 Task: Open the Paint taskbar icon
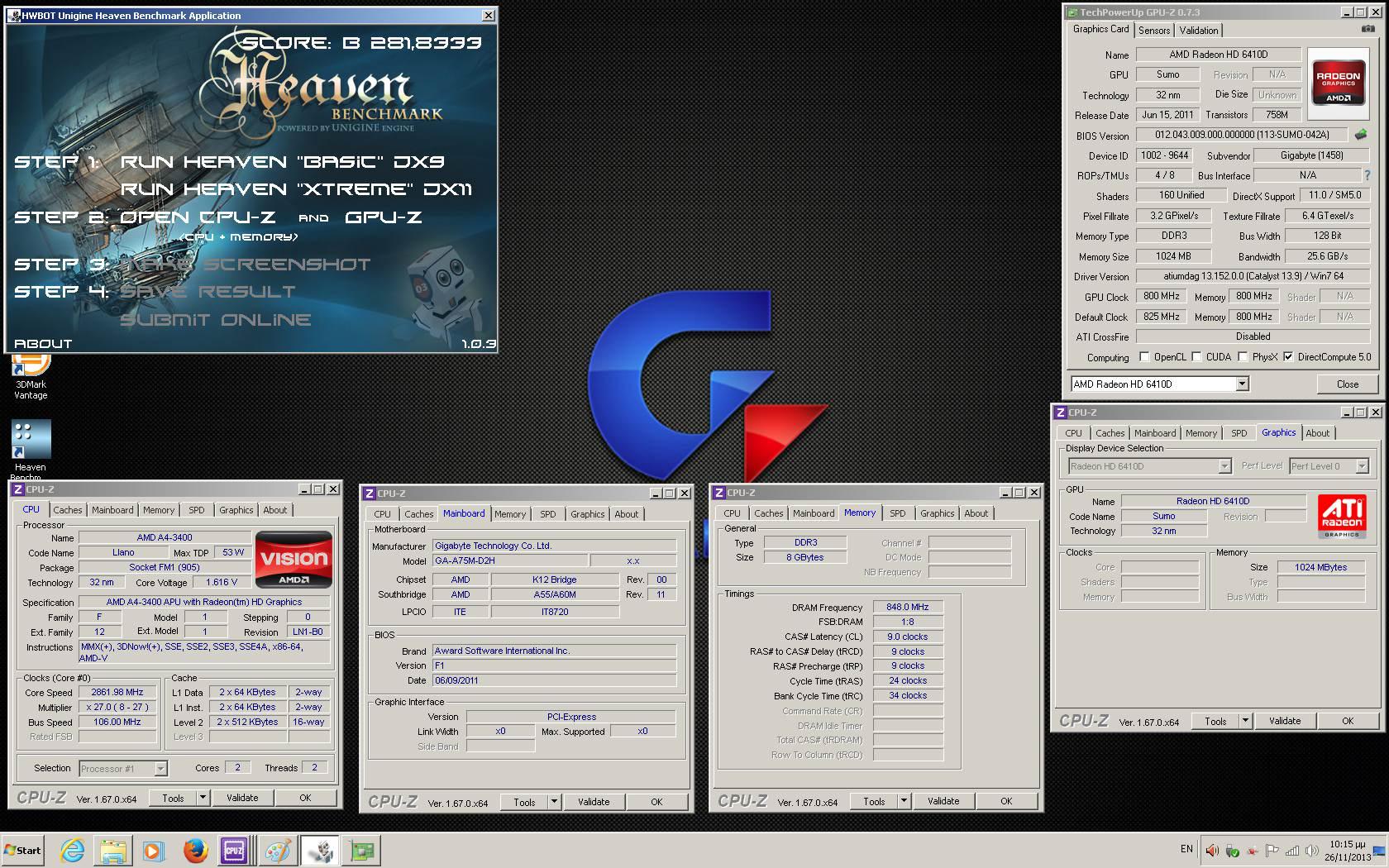277,850
